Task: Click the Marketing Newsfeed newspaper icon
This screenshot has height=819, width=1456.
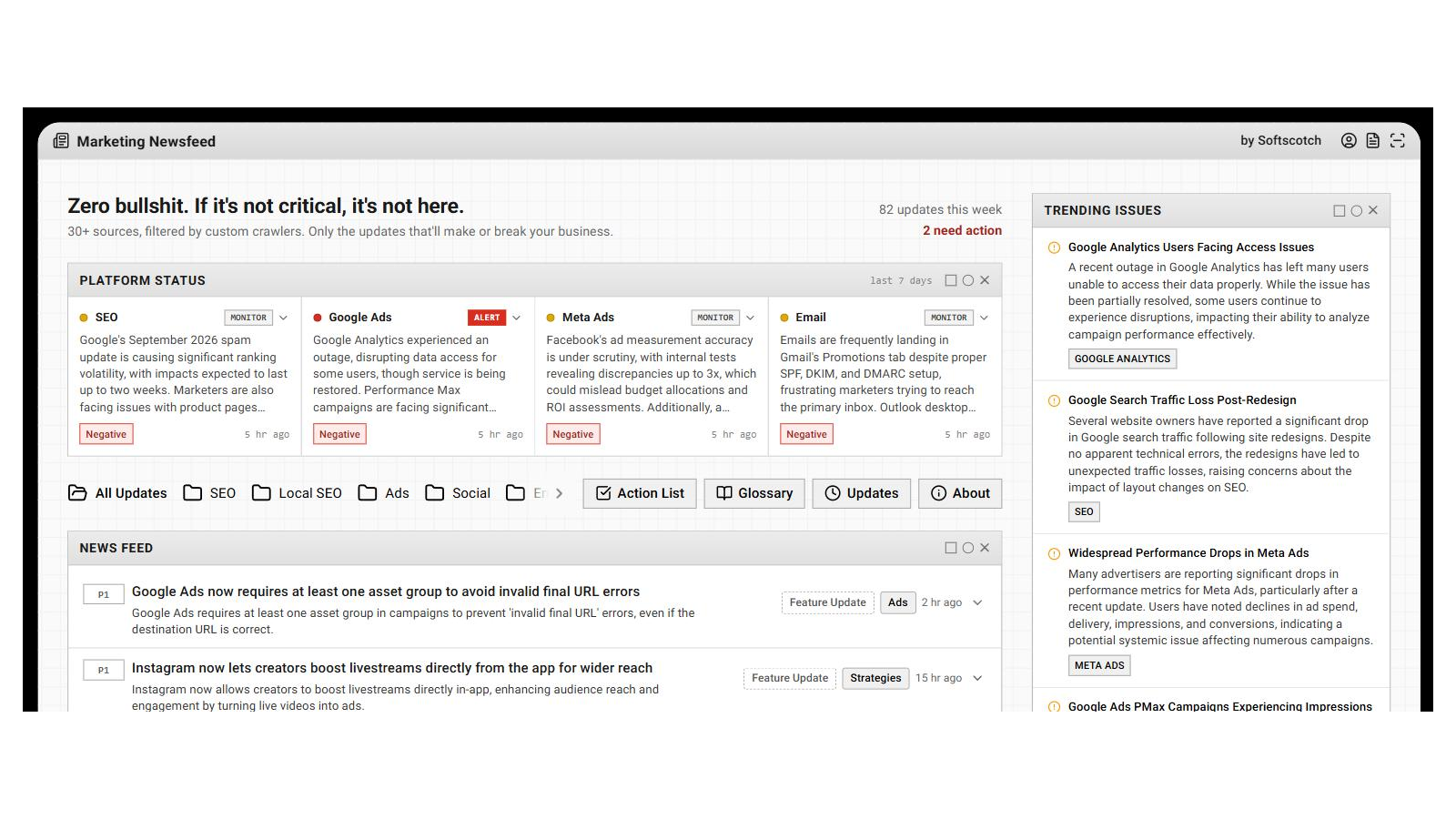Action: click(61, 141)
